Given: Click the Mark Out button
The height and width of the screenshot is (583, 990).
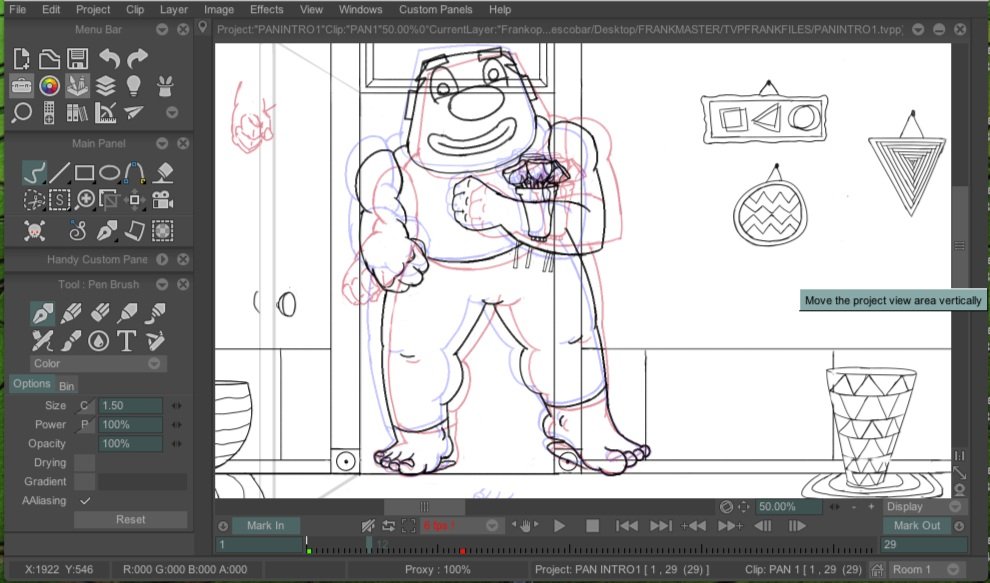Looking at the screenshot, I should (x=917, y=526).
